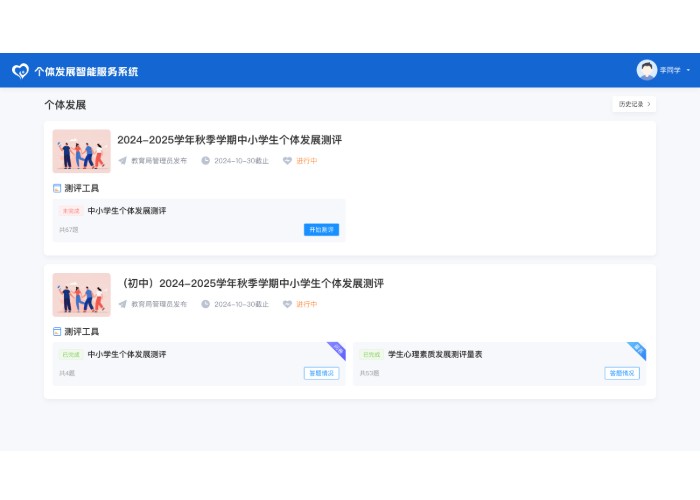Click the 测评工具 icon in first card
Image resolution: width=700 pixels, height=500 pixels.
[x=57, y=188]
